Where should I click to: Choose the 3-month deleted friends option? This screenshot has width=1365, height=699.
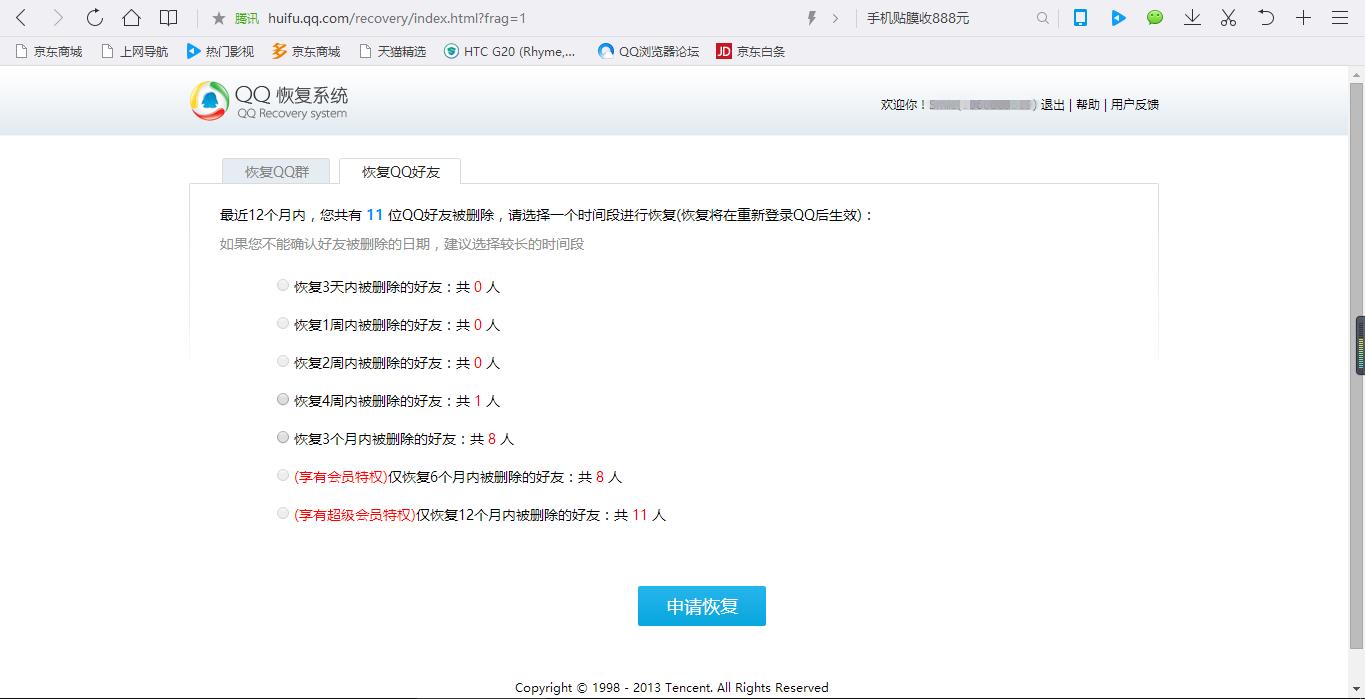[x=283, y=438]
